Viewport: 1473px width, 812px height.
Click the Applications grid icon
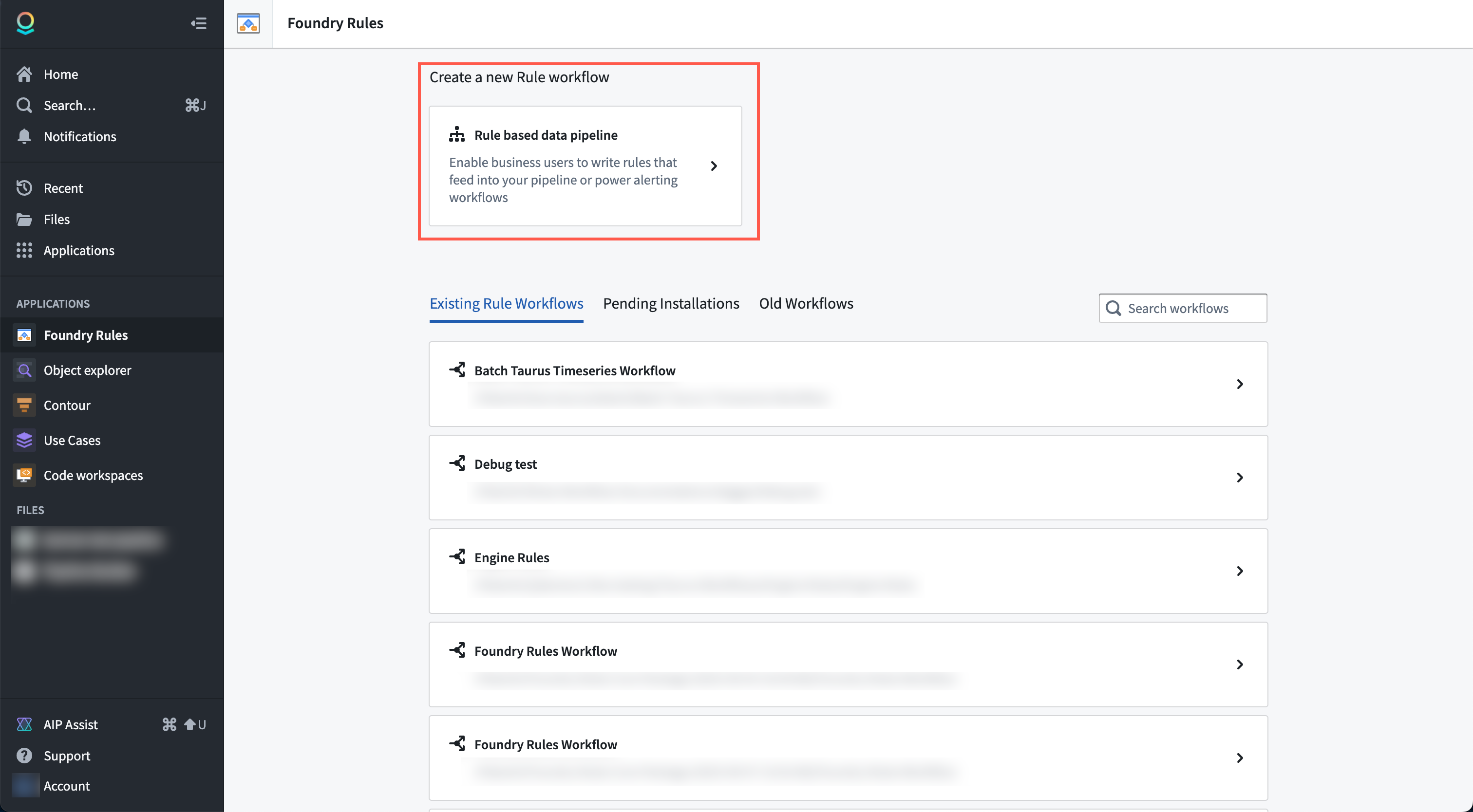coord(24,250)
